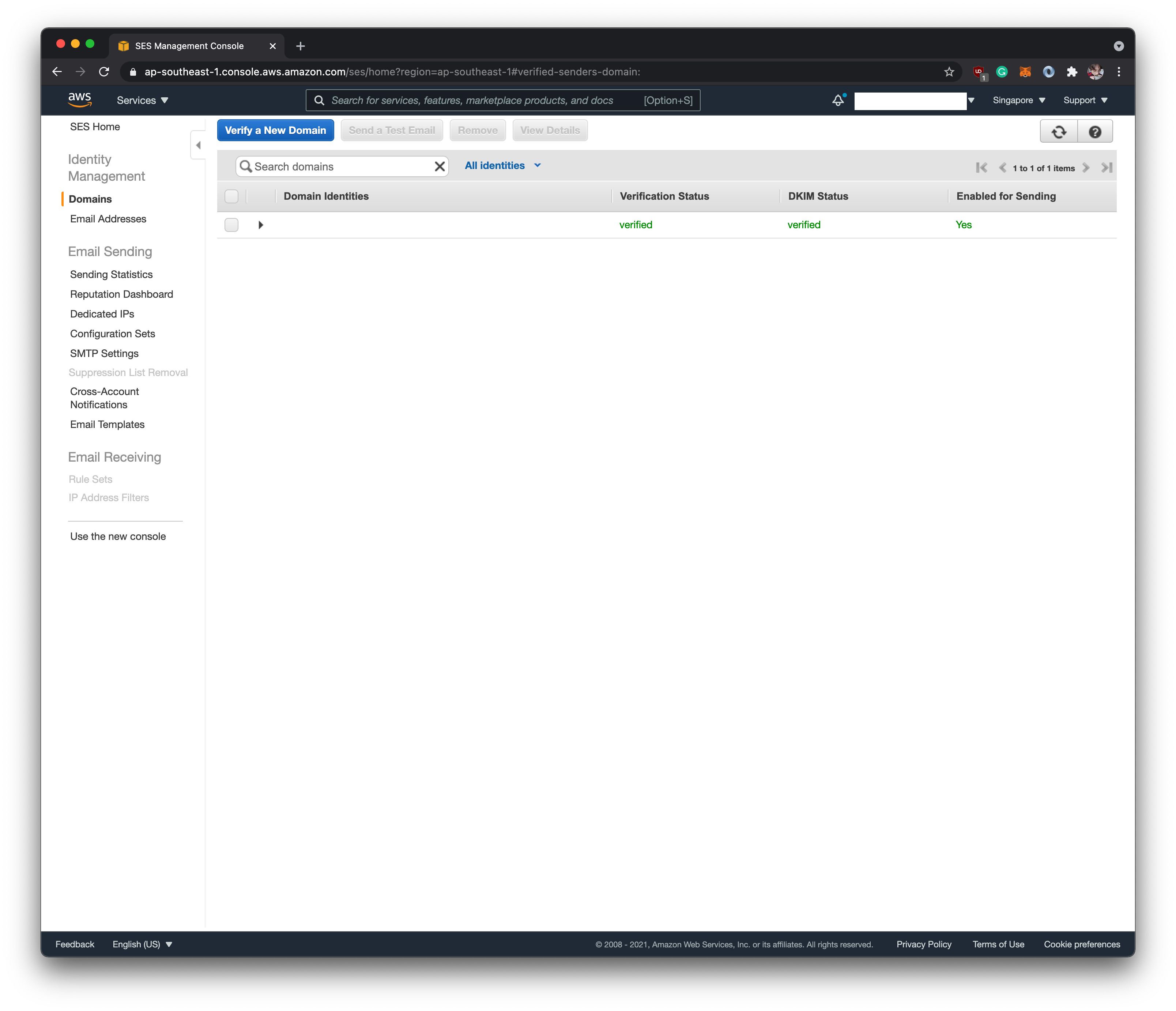Click the AWS logo home icon
Image resolution: width=1176 pixels, height=1011 pixels.
click(x=79, y=100)
